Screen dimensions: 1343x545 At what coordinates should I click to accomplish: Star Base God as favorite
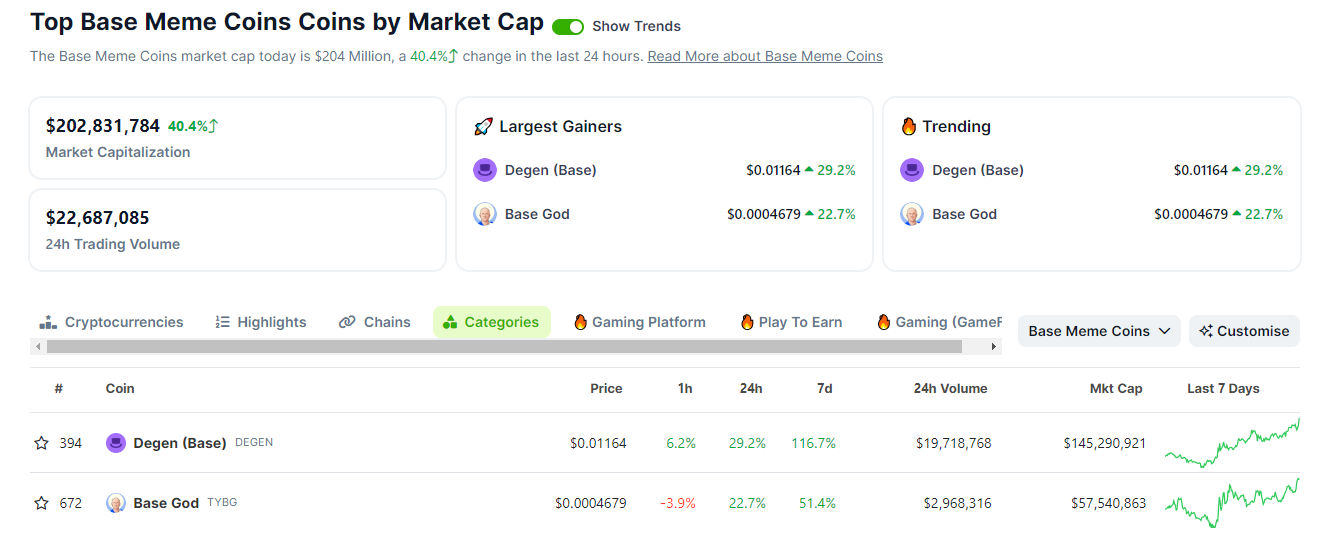tap(41, 503)
